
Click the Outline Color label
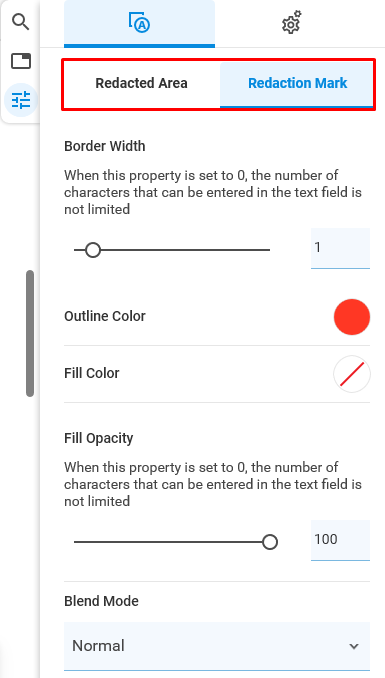(x=105, y=316)
